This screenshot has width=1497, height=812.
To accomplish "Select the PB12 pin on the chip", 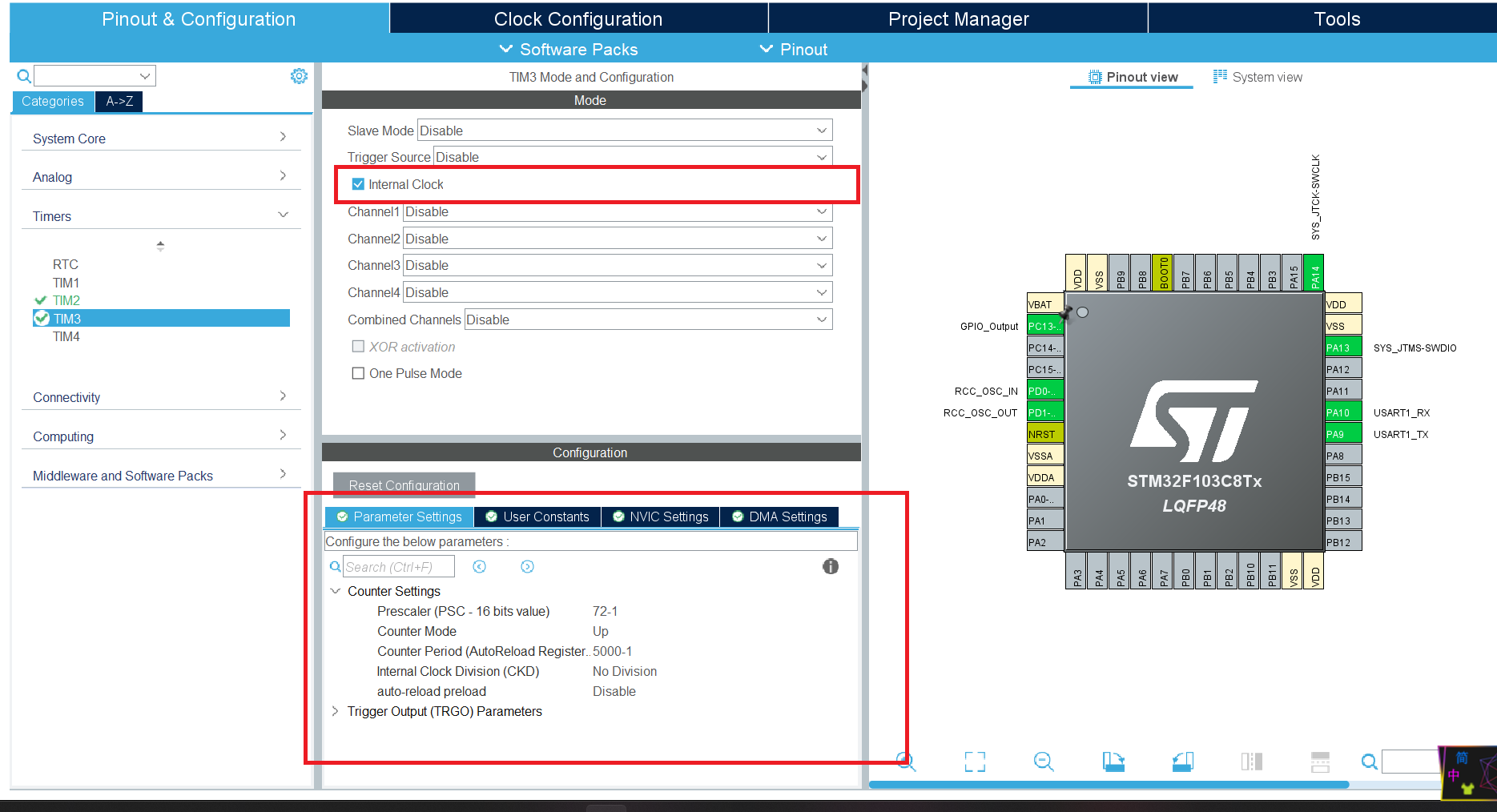I will (1343, 542).
